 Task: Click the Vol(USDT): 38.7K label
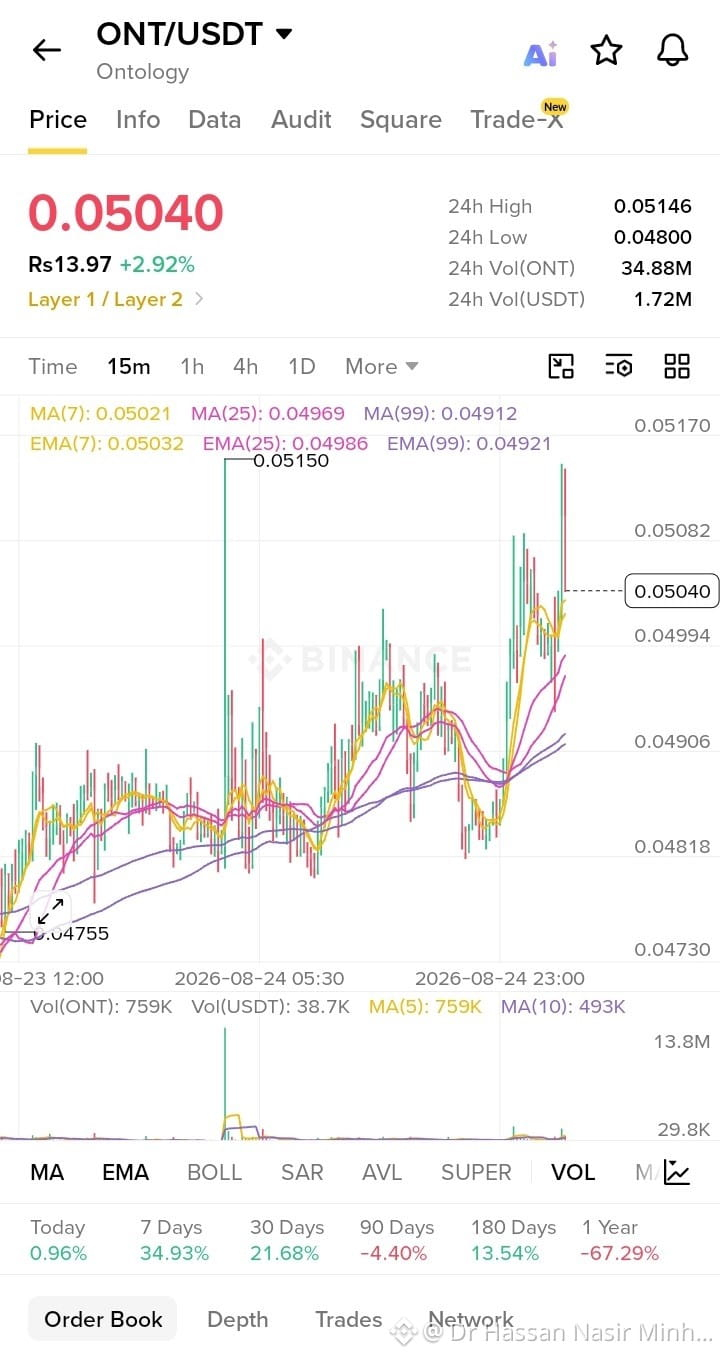(x=271, y=1006)
